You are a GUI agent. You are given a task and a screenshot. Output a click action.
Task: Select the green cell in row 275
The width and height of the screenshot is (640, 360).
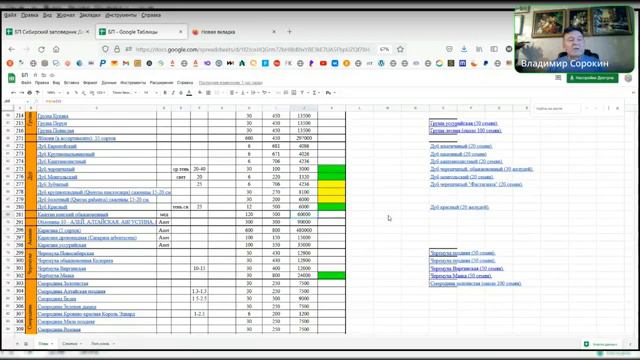click(331, 169)
